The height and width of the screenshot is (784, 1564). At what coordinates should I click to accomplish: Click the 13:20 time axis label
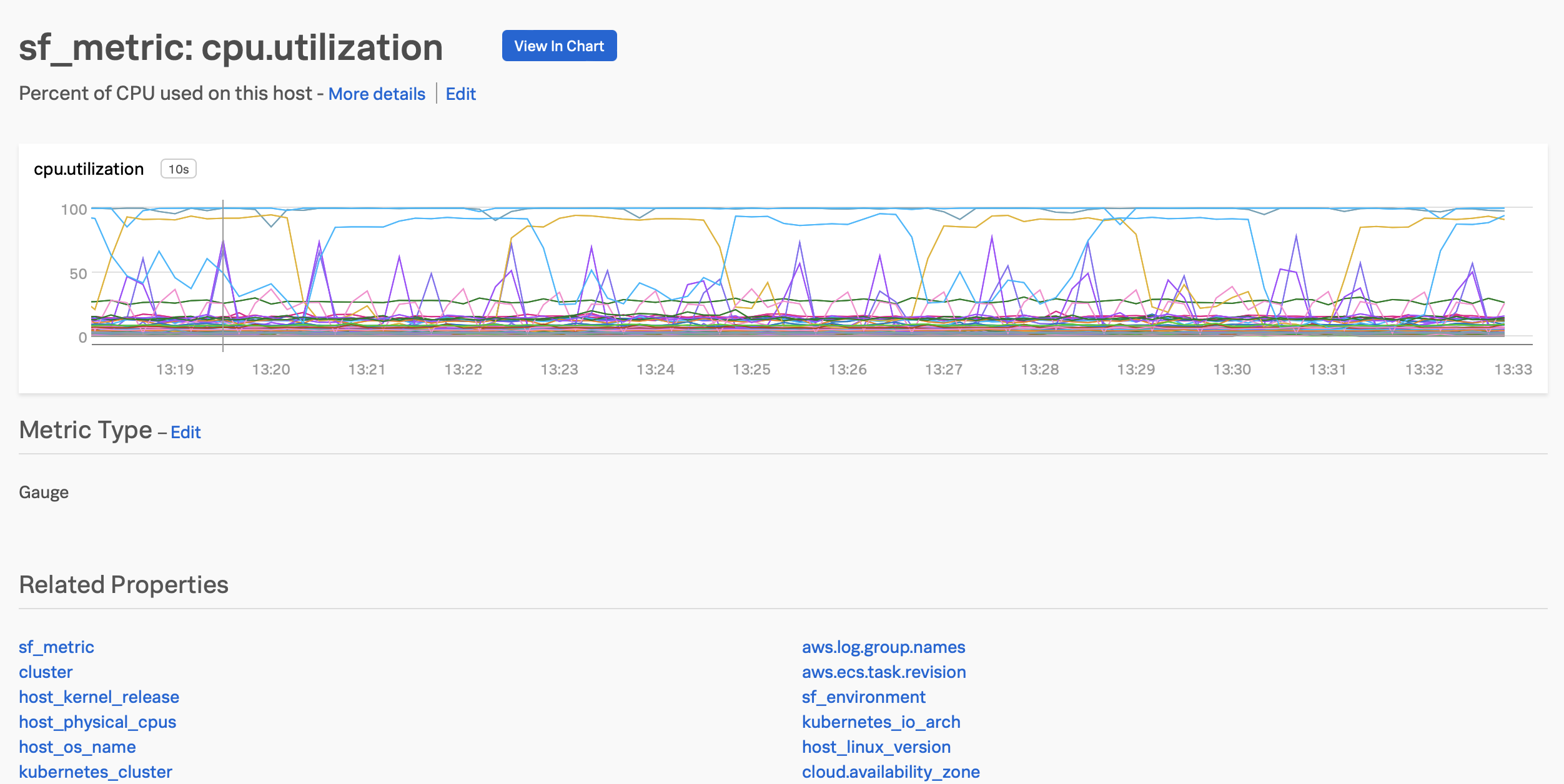tap(271, 369)
